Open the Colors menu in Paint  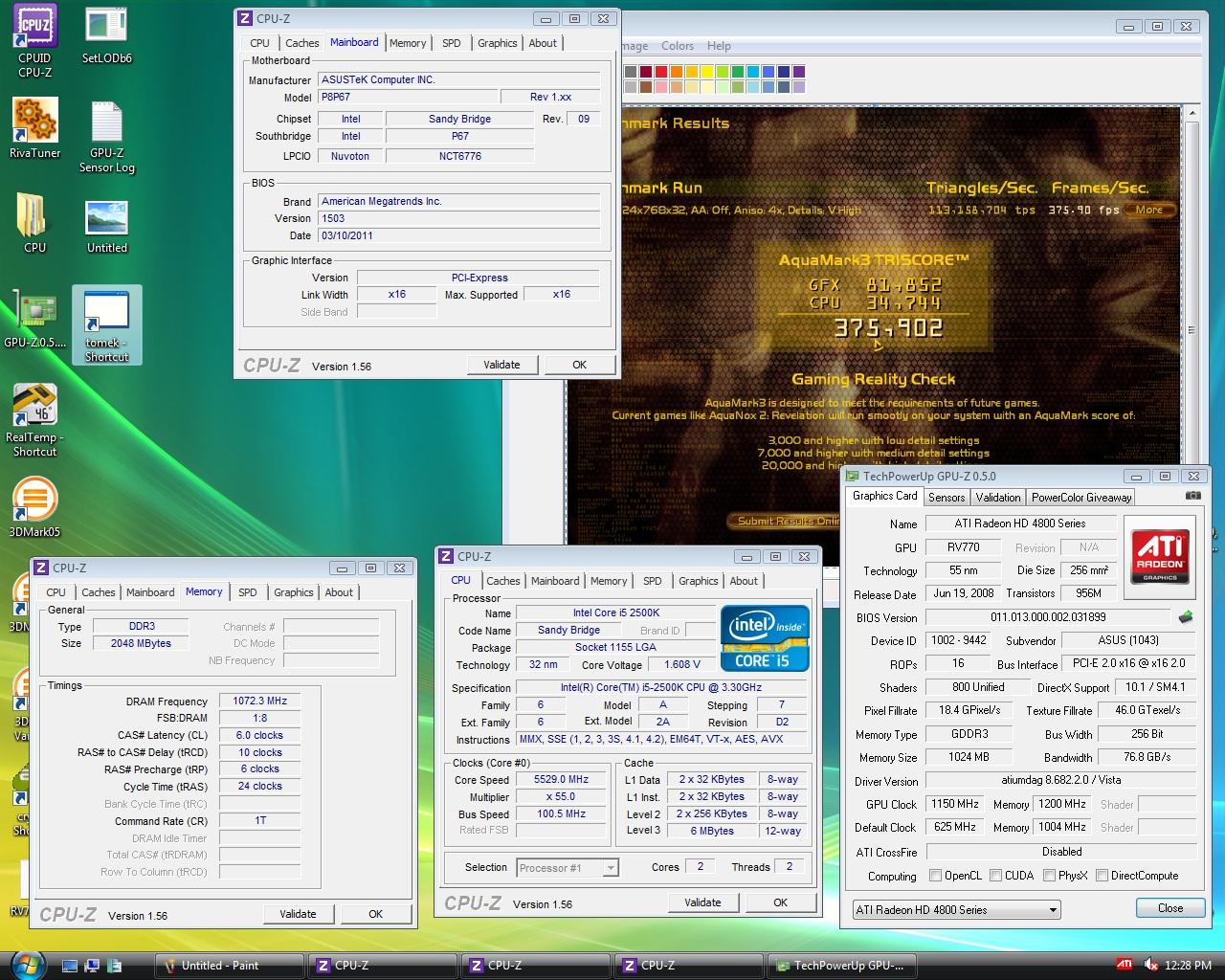click(677, 46)
